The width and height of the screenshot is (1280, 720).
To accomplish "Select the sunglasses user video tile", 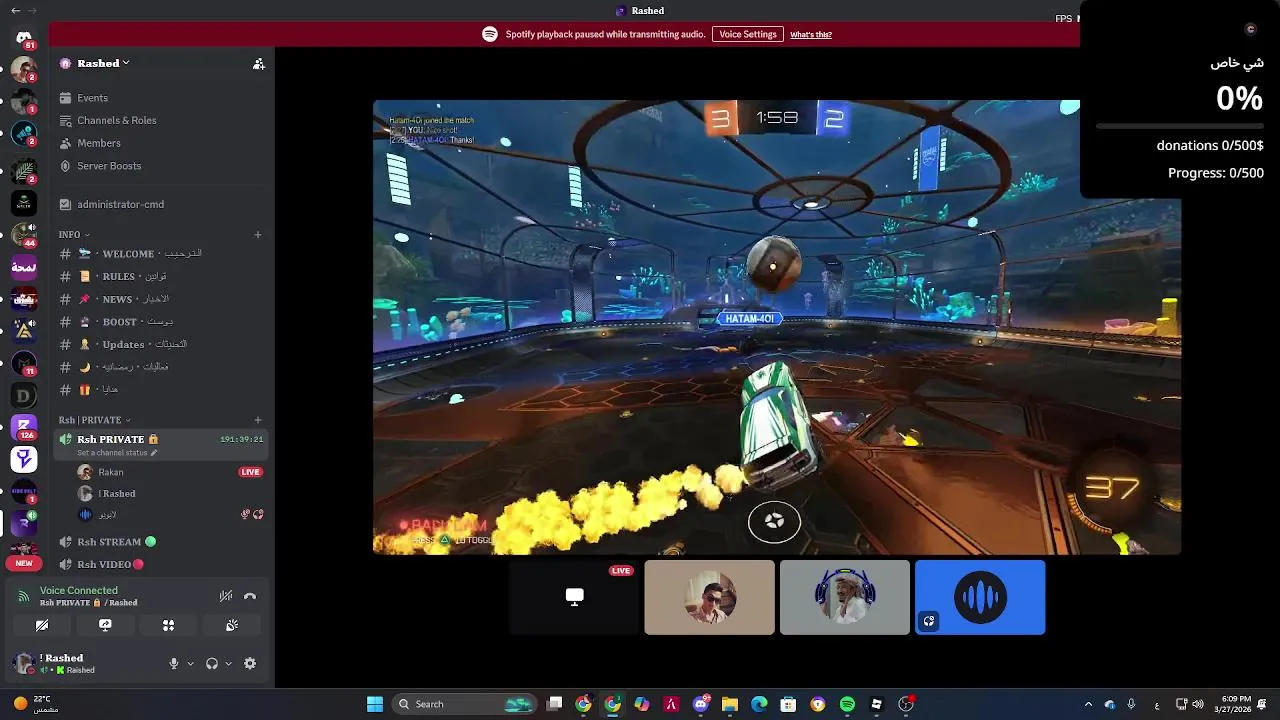I will point(710,597).
